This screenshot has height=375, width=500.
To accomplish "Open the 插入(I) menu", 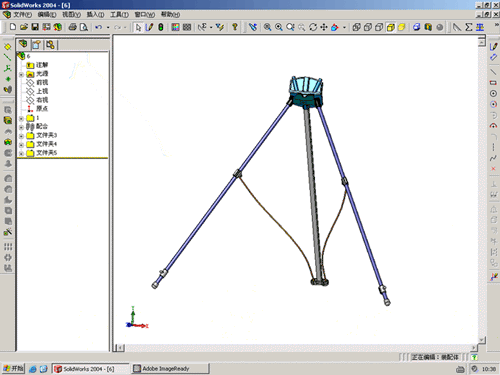I will pyautogui.click(x=95, y=14).
